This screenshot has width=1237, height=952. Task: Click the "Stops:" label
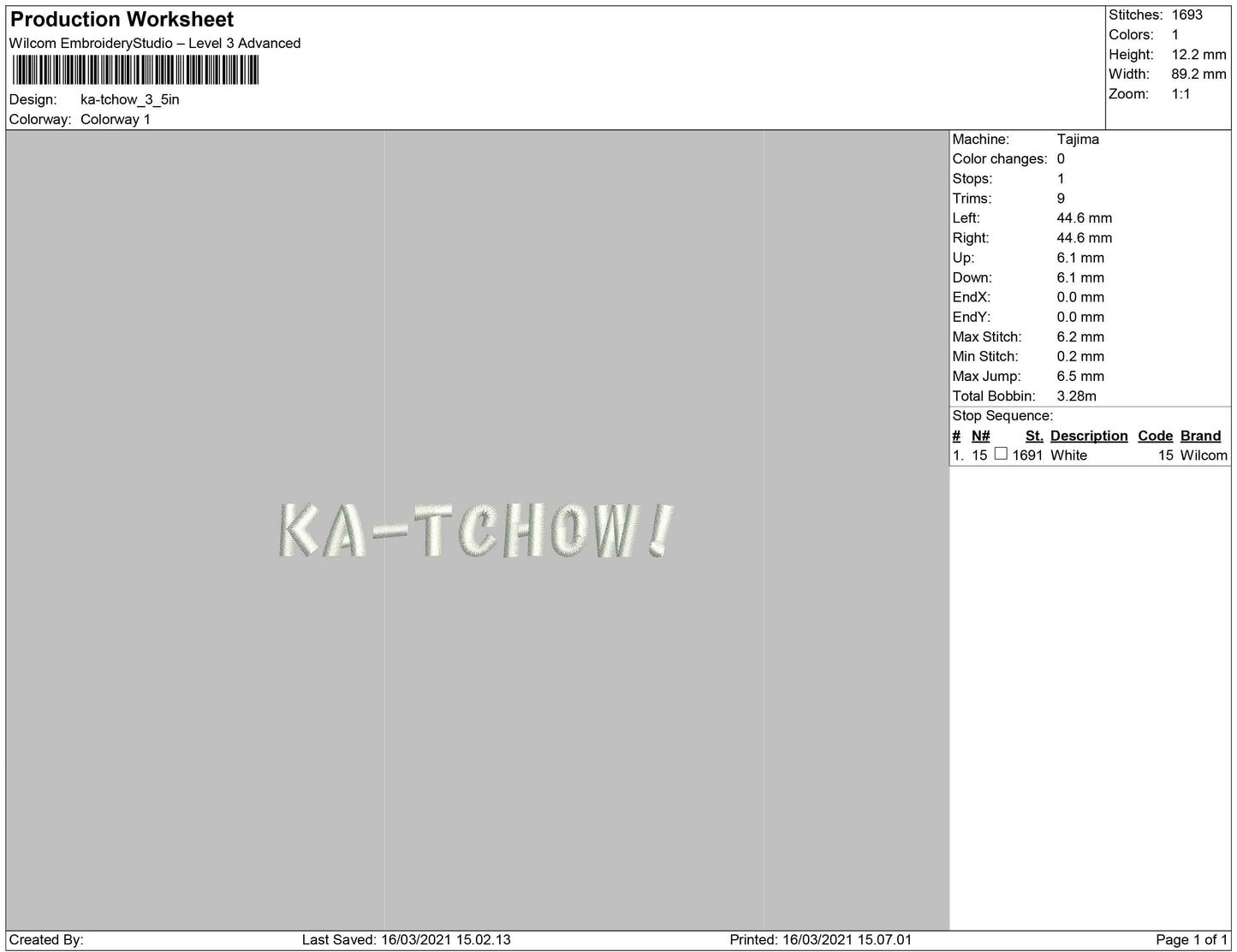972,179
